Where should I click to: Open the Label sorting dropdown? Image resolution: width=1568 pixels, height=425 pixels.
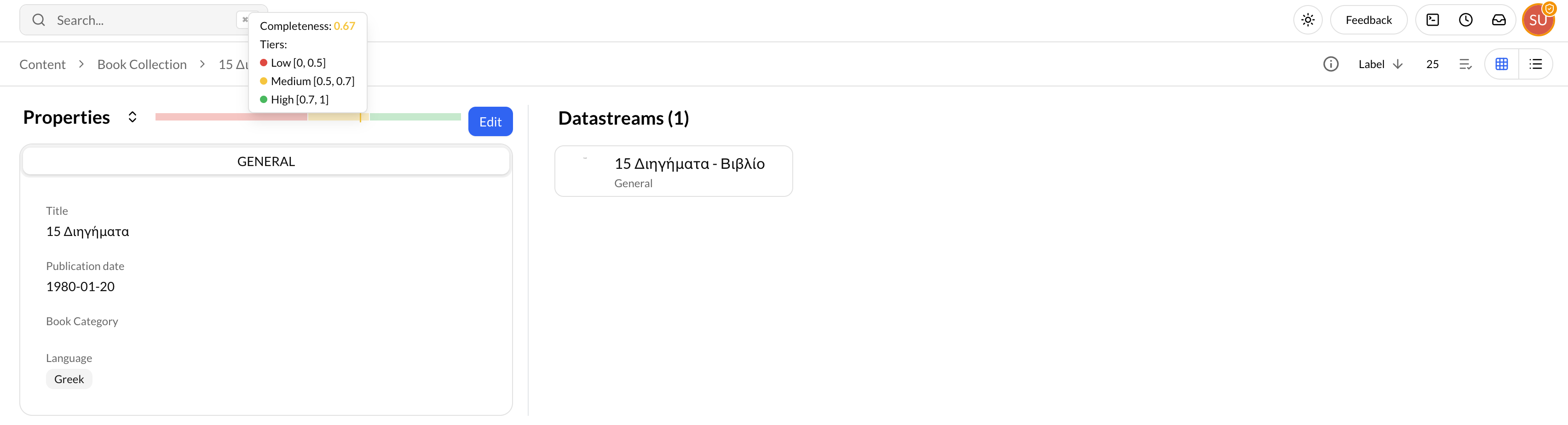[1372, 63]
